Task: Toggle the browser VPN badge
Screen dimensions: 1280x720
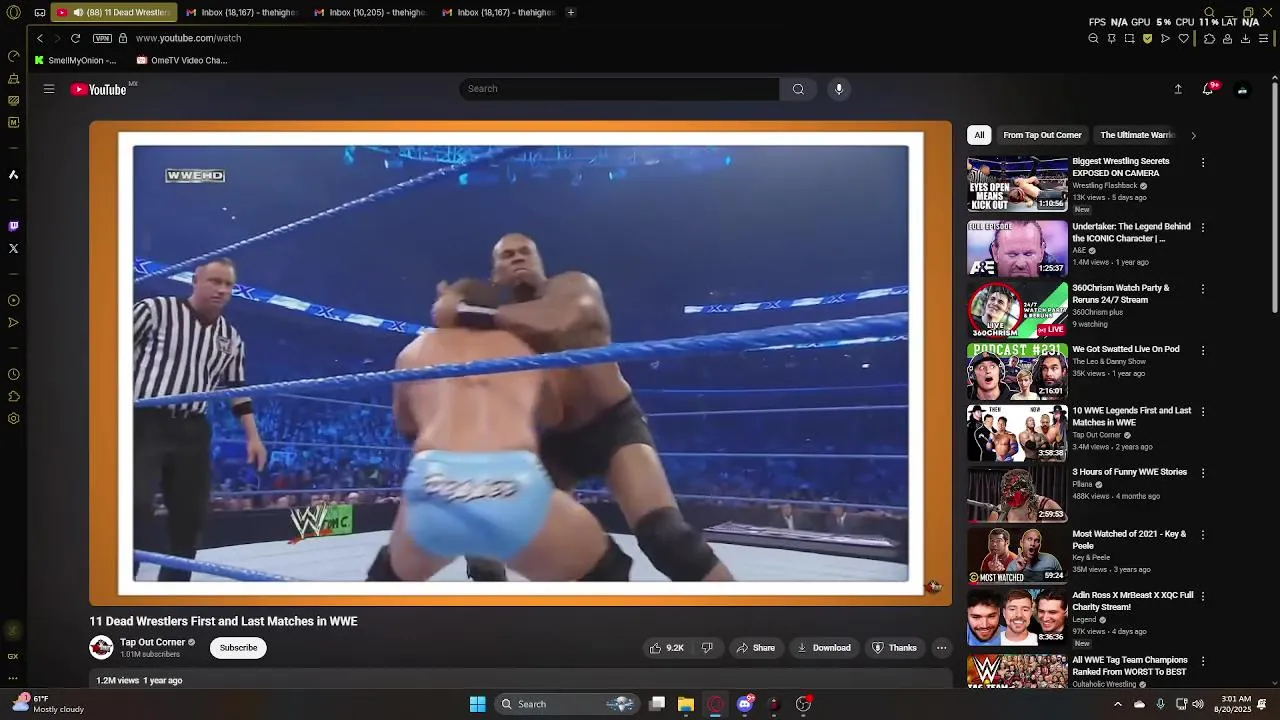Action: [102, 38]
